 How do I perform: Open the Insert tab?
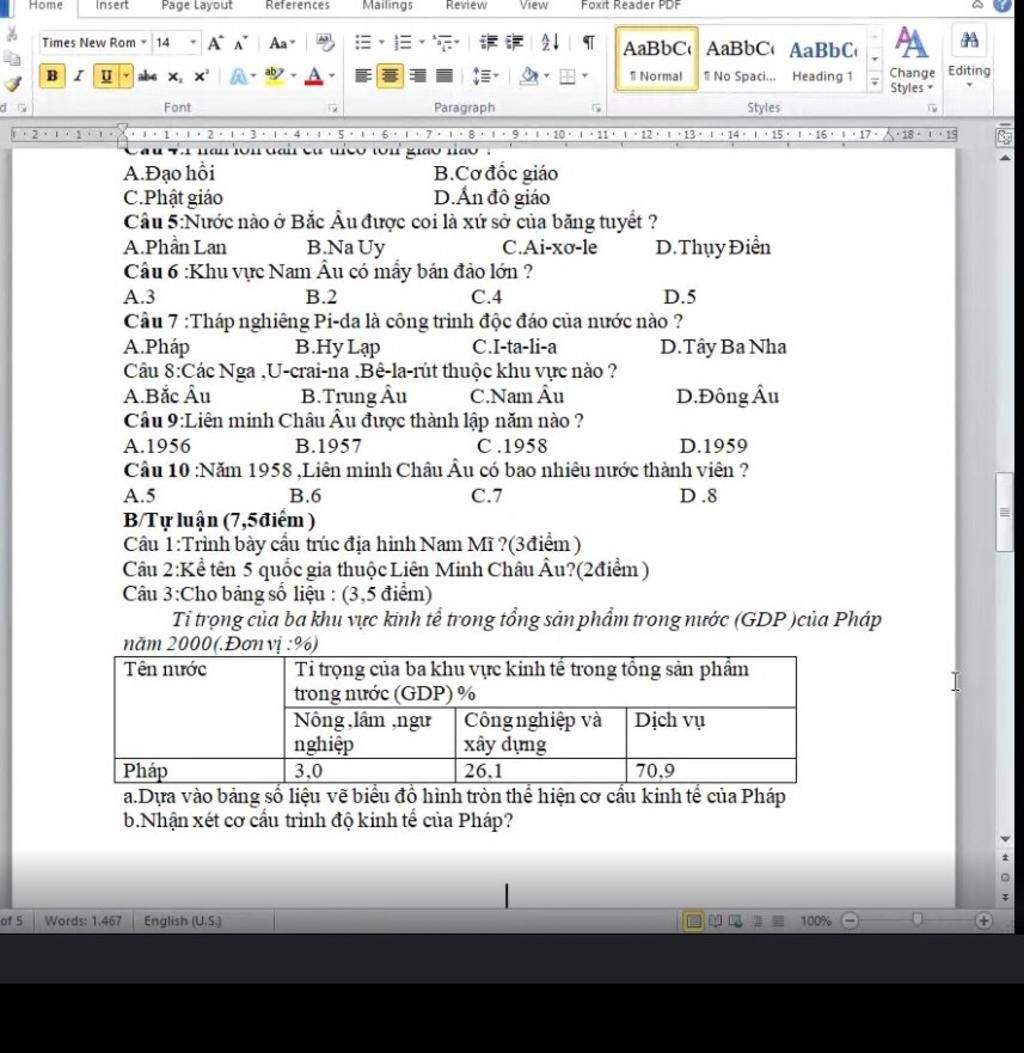(x=111, y=5)
